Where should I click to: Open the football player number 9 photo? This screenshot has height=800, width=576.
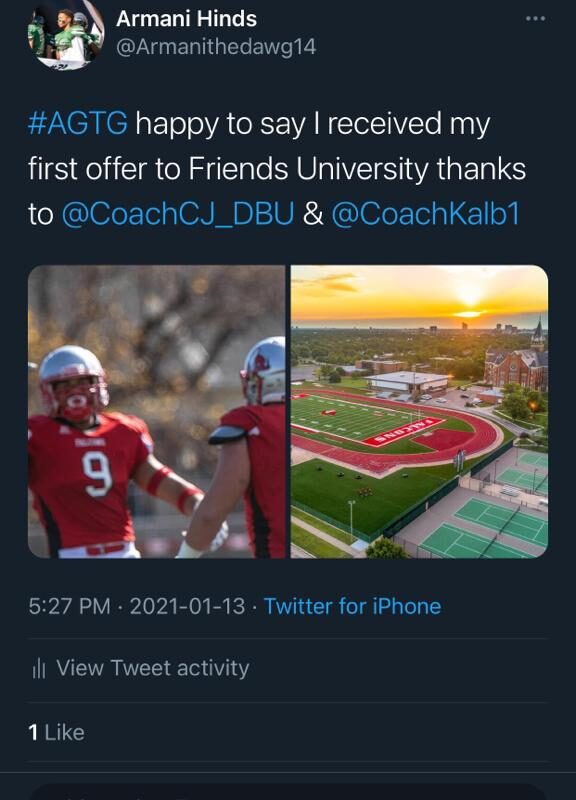point(157,412)
